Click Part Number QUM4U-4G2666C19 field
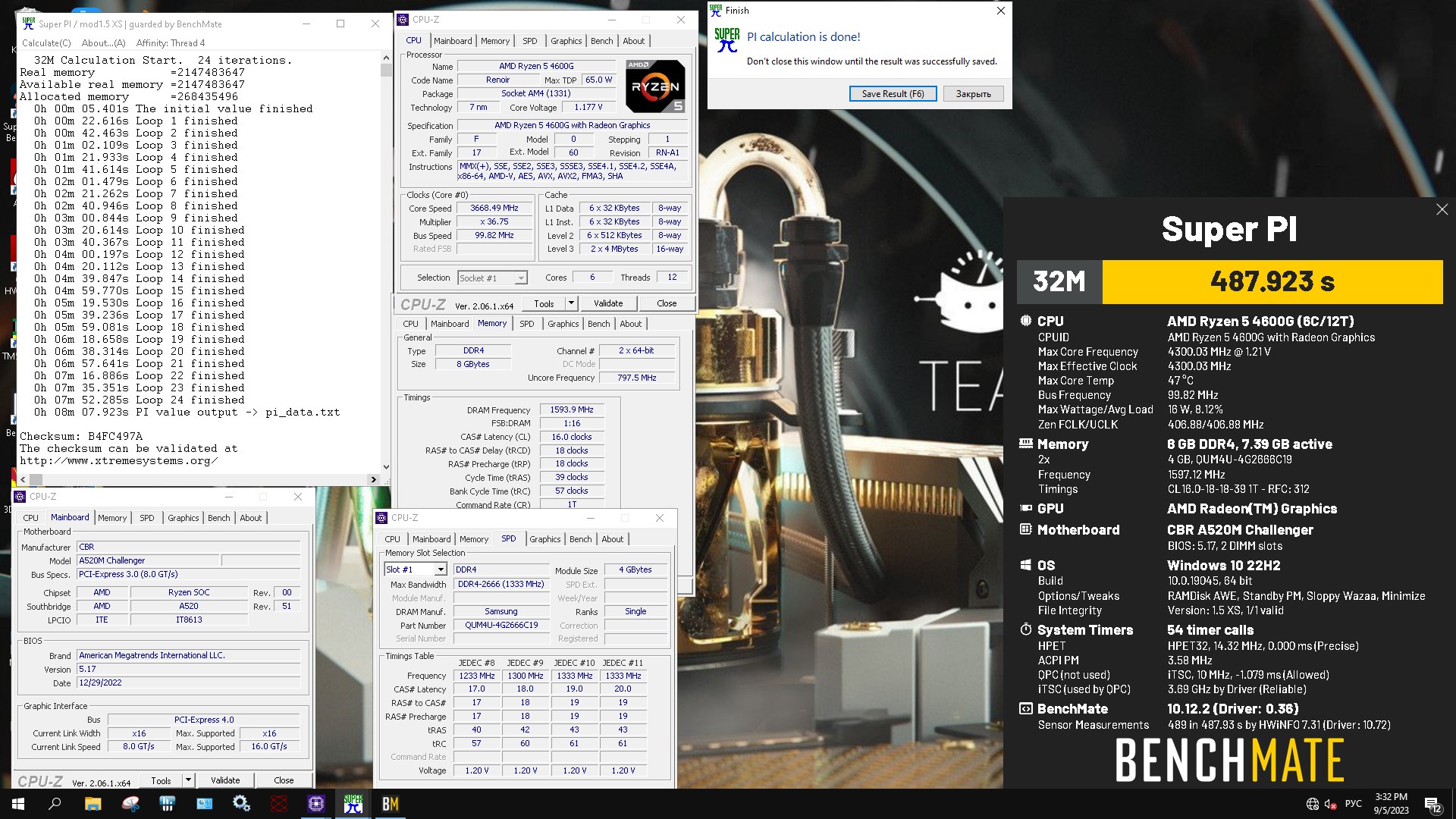 pyautogui.click(x=501, y=626)
